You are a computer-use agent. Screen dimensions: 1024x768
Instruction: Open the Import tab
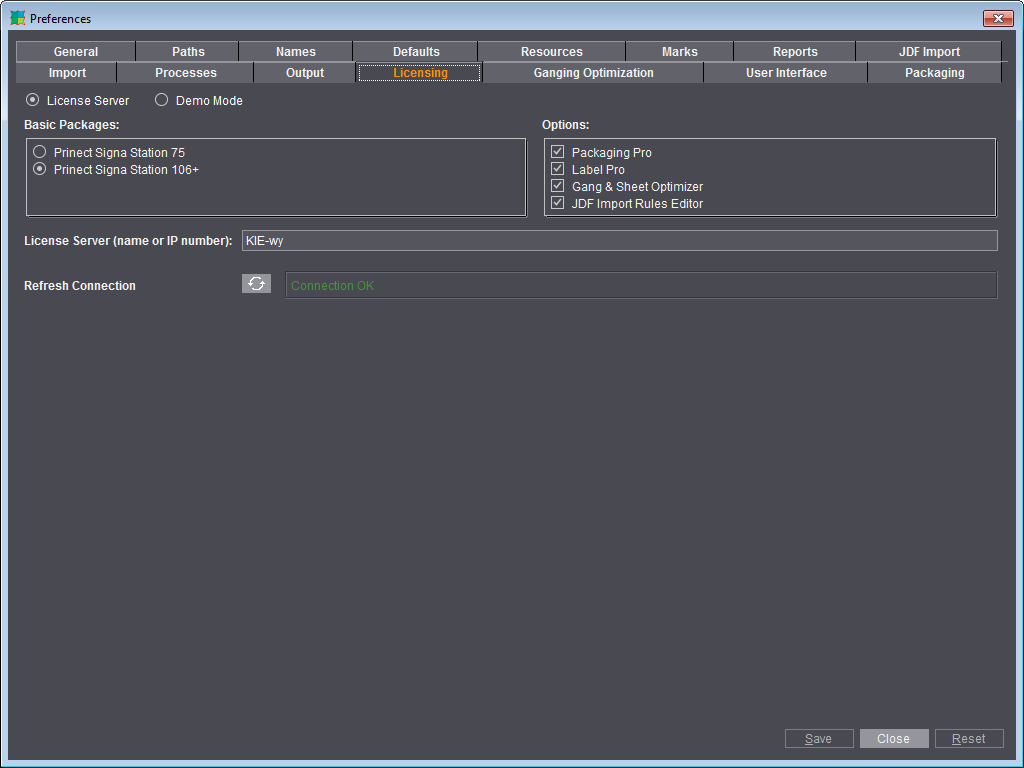tap(67, 72)
